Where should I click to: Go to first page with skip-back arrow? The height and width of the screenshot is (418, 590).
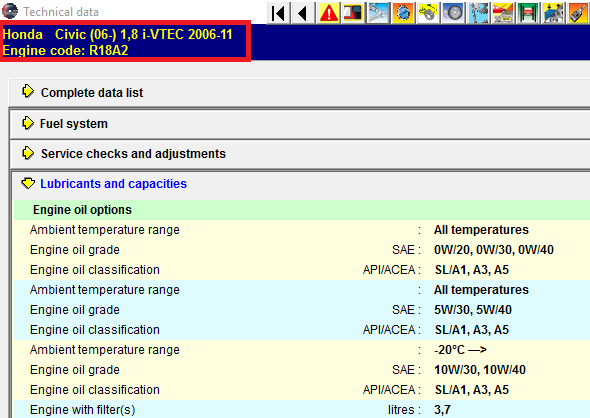278,13
